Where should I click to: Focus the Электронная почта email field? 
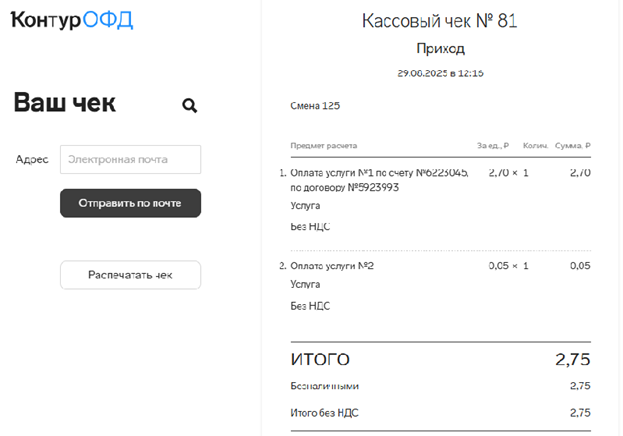click(x=130, y=159)
